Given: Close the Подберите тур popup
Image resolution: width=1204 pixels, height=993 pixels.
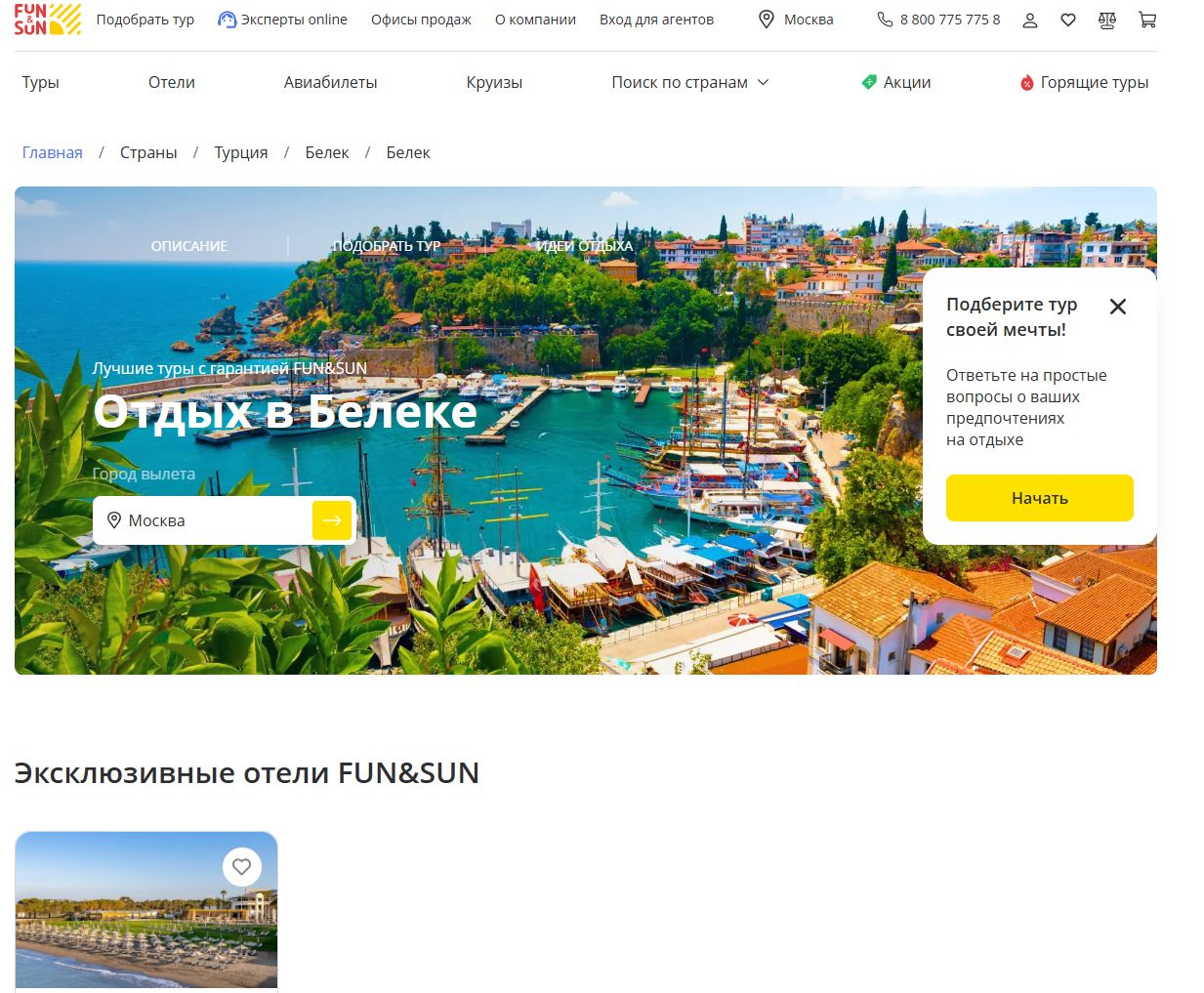Looking at the screenshot, I should click(x=1118, y=307).
